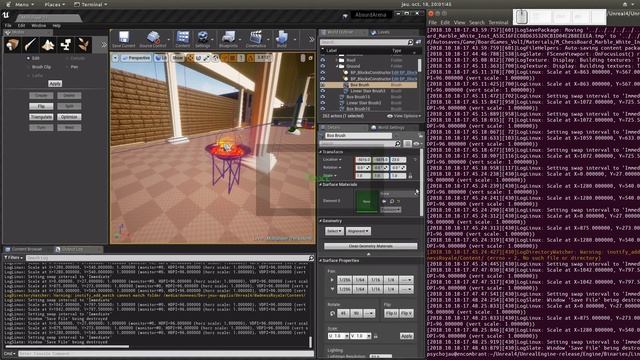This screenshot has height=360, width=640.
Task: Open the Help menu in Unreal Editor
Action: [57, 25]
